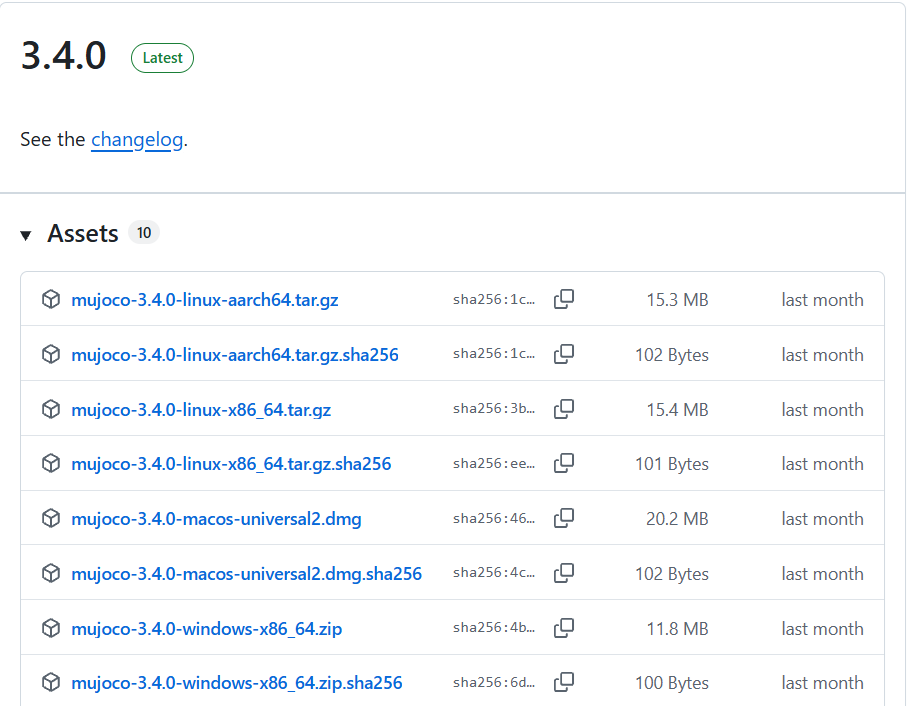Download mujoco-3.4.0-linux-x86_64.tar.gz.sha256
Screen dimensions: 909x706
[231, 464]
